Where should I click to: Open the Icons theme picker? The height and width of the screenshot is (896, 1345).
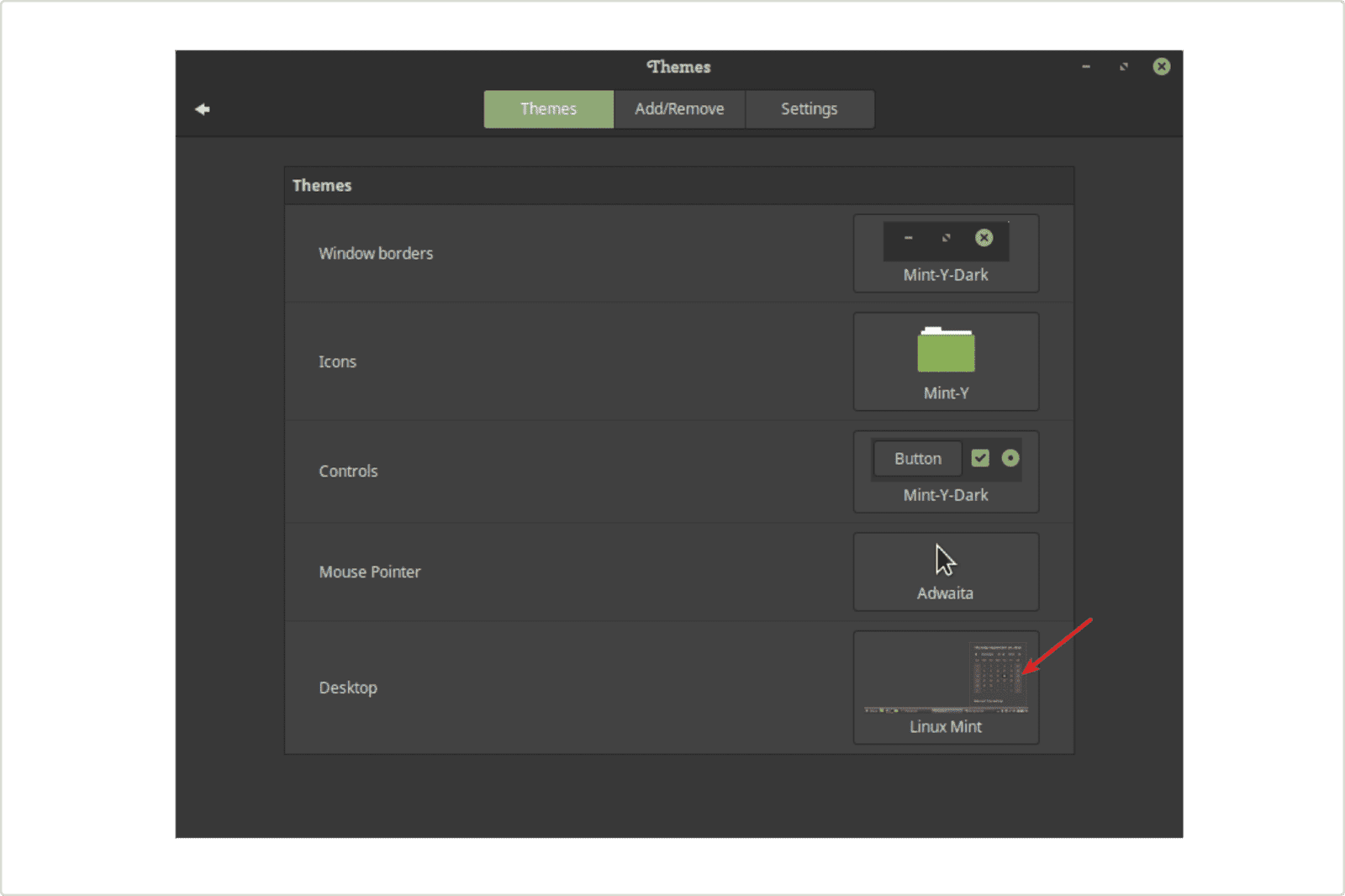[x=946, y=361]
